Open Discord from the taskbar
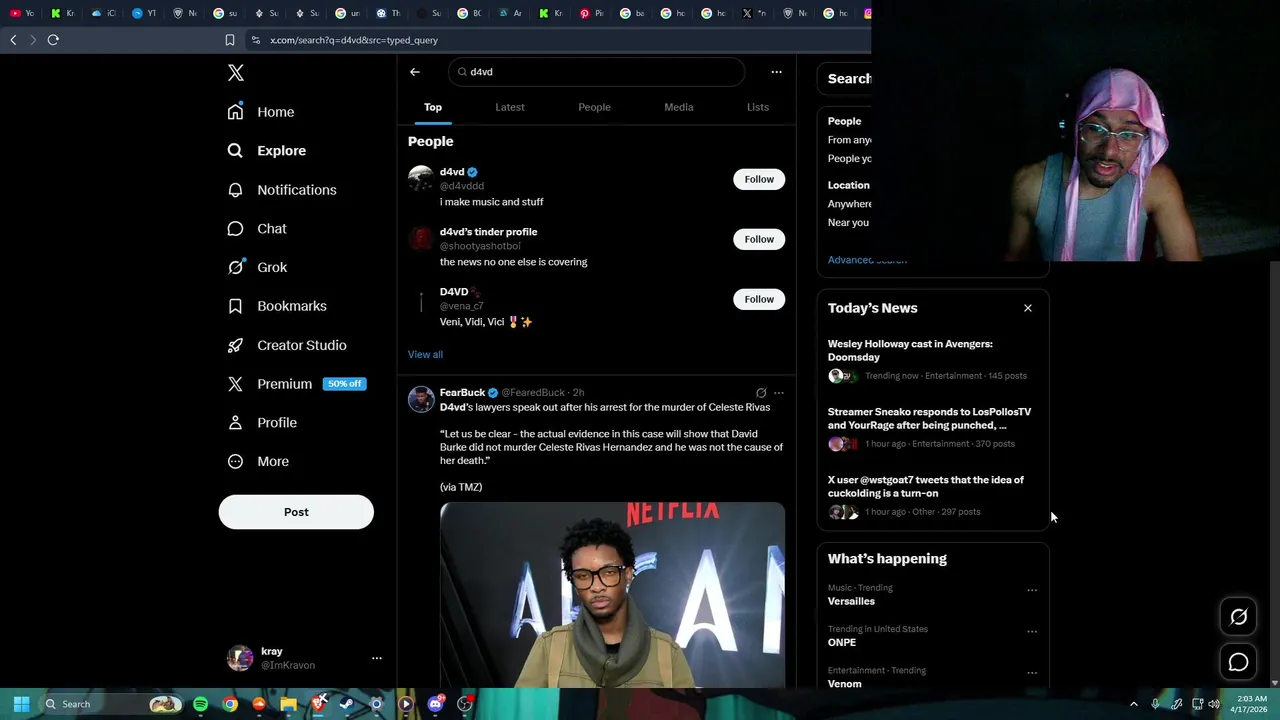The image size is (1280, 720). pos(435,704)
